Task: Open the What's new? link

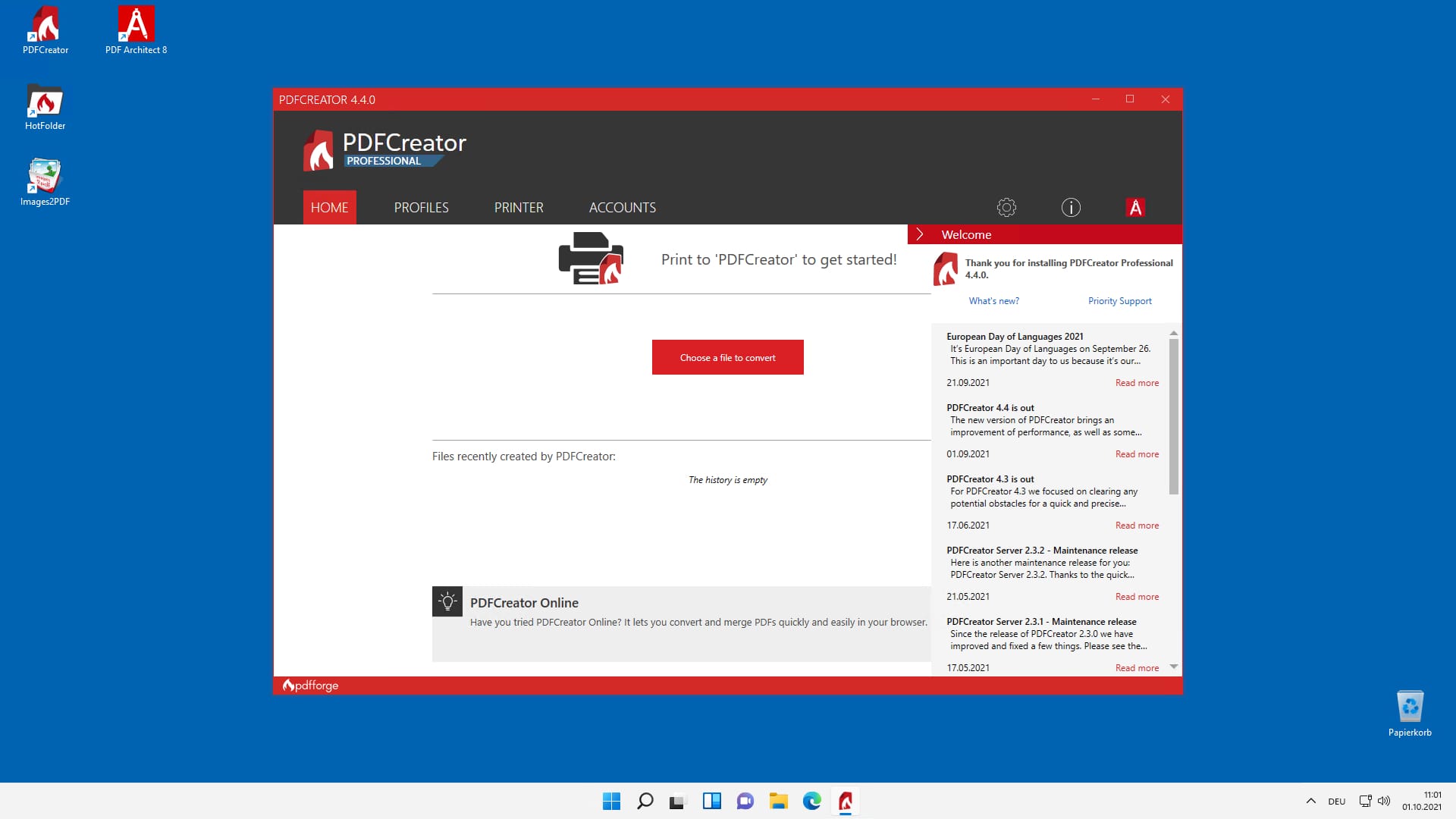Action: [993, 301]
